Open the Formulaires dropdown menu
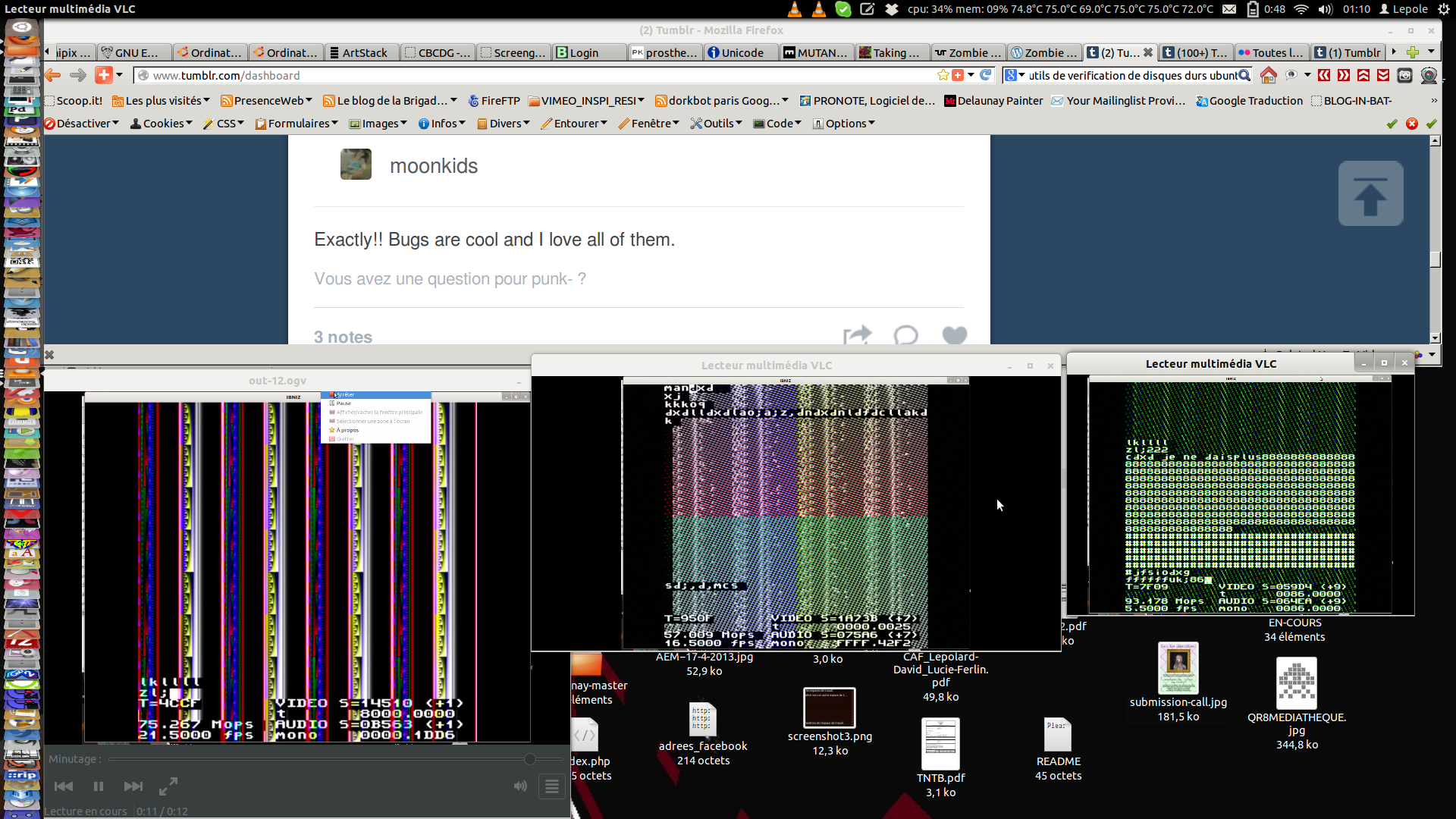1456x819 pixels. pos(297,124)
